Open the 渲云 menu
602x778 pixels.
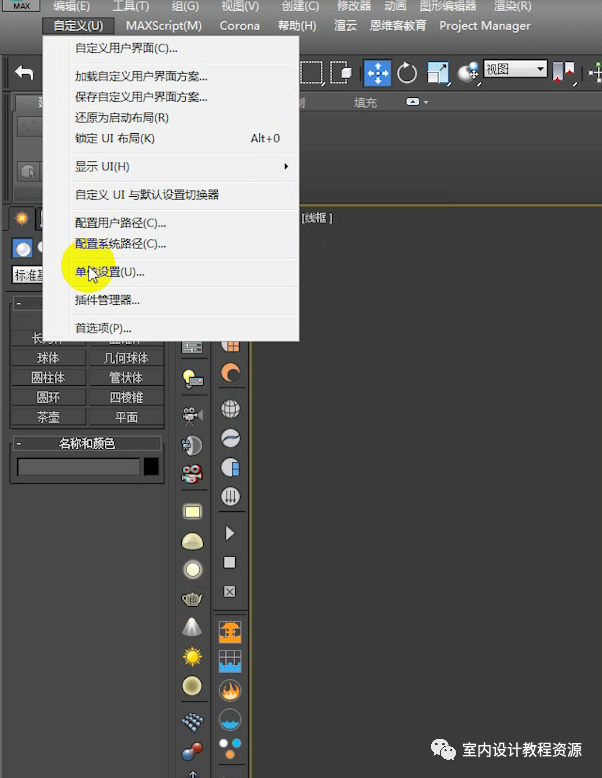345,26
